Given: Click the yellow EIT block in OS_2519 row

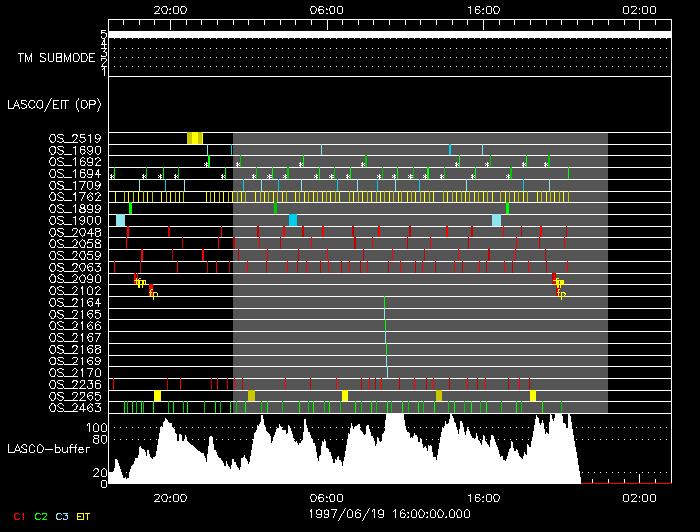Looking at the screenshot, I should pos(195,138).
